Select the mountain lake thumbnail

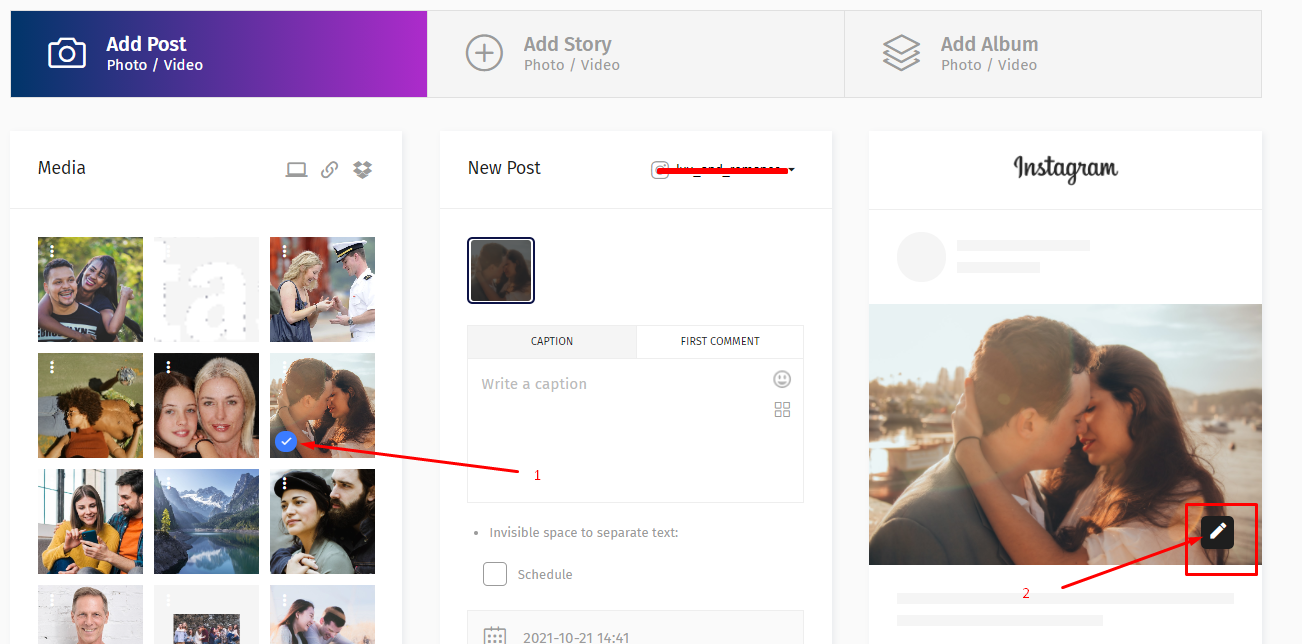pyautogui.click(x=206, y=521)
